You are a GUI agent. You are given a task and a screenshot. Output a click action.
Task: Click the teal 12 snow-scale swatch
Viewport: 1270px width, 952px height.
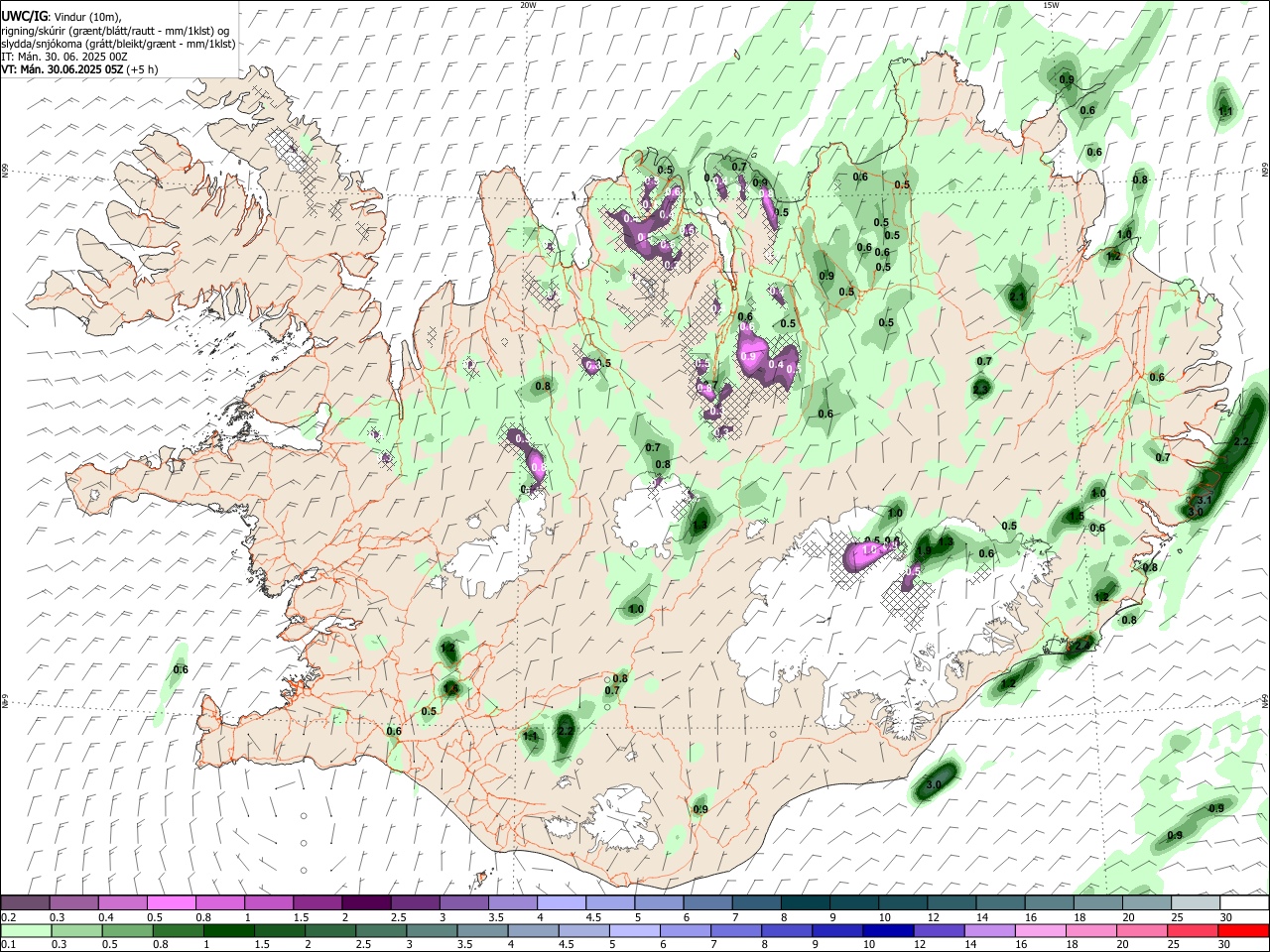coord(952,903)
